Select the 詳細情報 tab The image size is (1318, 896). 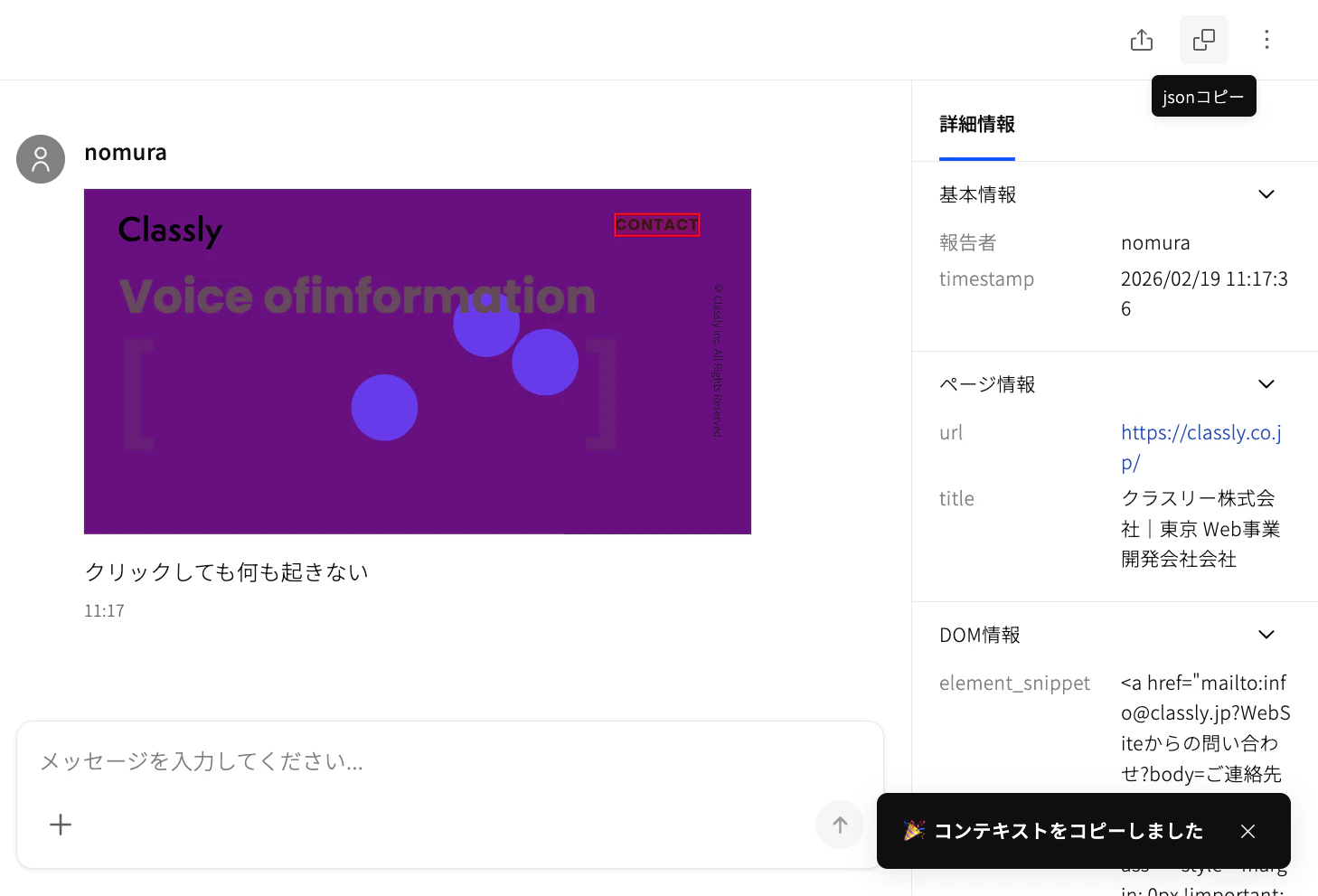pyautogui.click(x=977, y=125)
